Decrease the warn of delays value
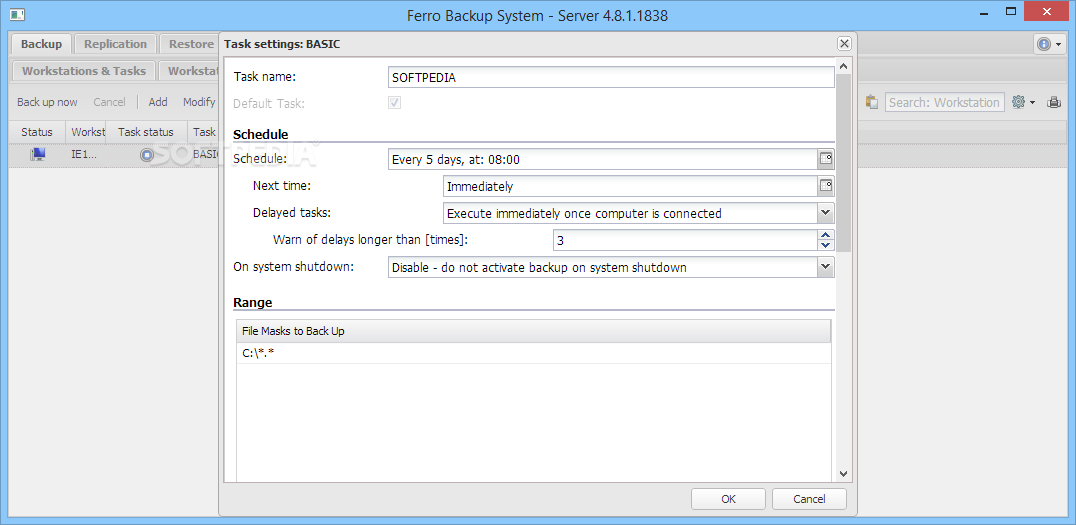1076x525 pixels. pos(826,245)
